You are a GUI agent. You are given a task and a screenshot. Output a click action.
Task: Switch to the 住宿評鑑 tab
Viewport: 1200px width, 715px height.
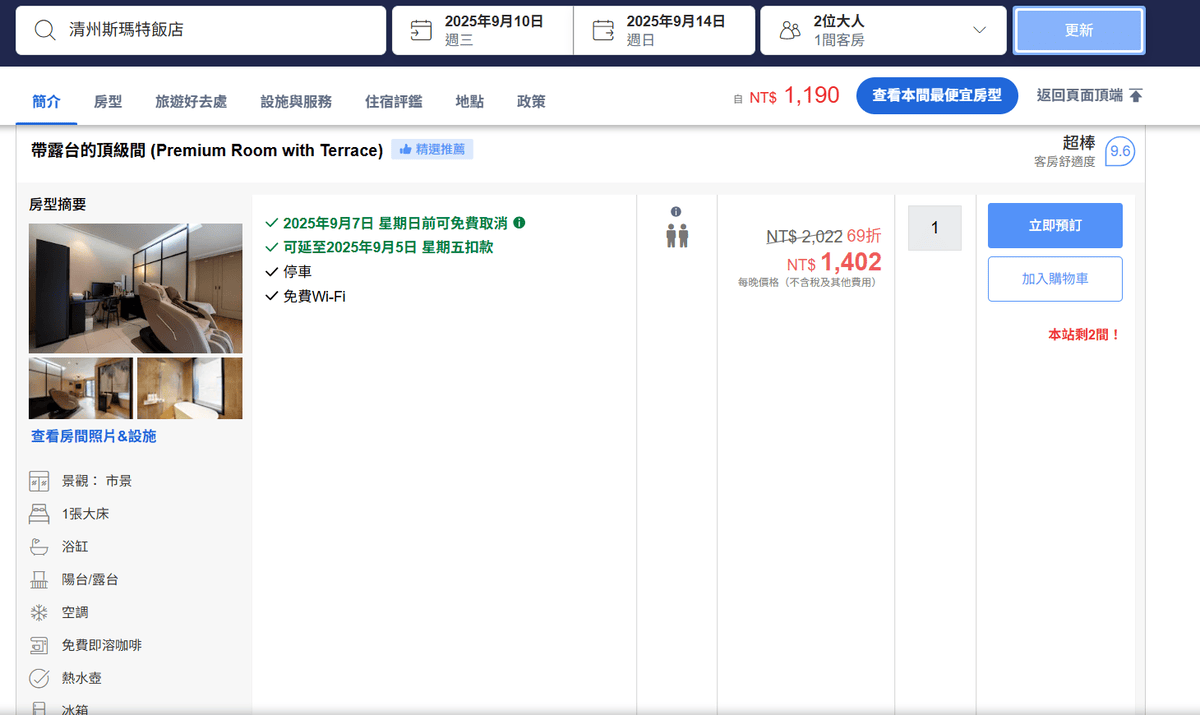tap(393, 101)
